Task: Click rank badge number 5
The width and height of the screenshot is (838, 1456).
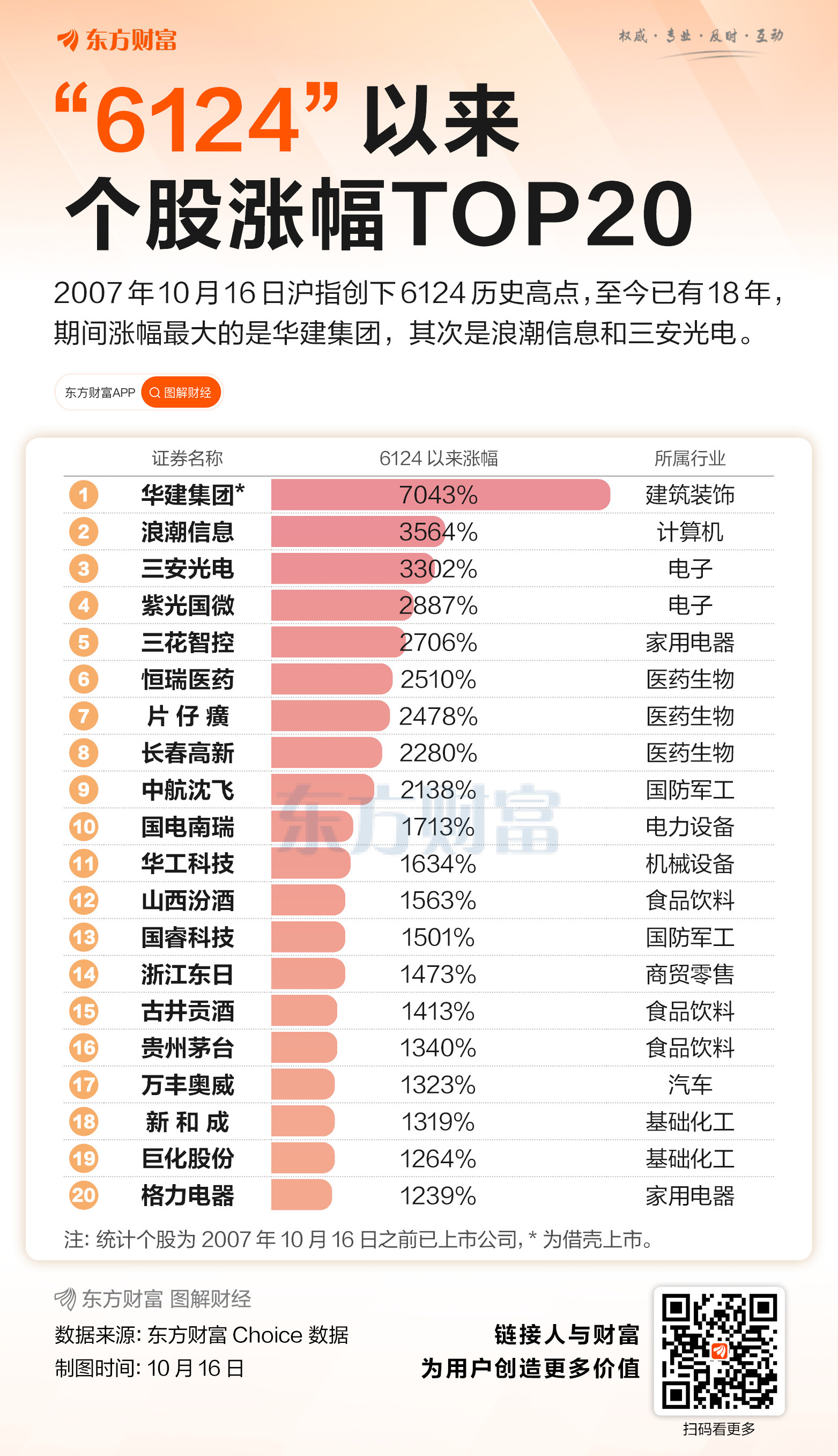Action: pyautogui.click(x=84, y=642)
